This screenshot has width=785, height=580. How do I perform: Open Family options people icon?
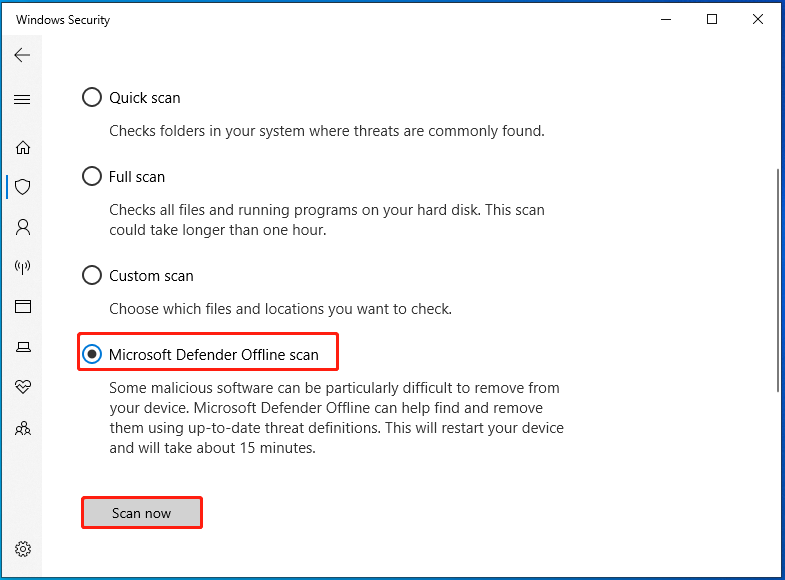coord(23,428)
